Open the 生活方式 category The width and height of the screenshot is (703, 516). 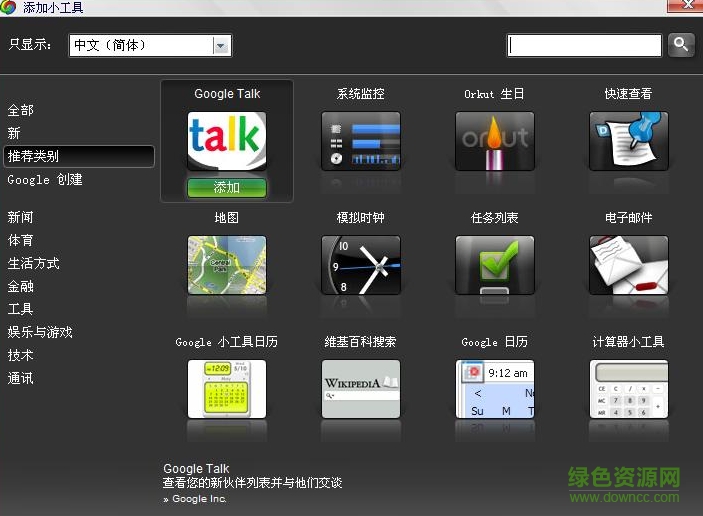pyautogui.click(x=33, y=263)
